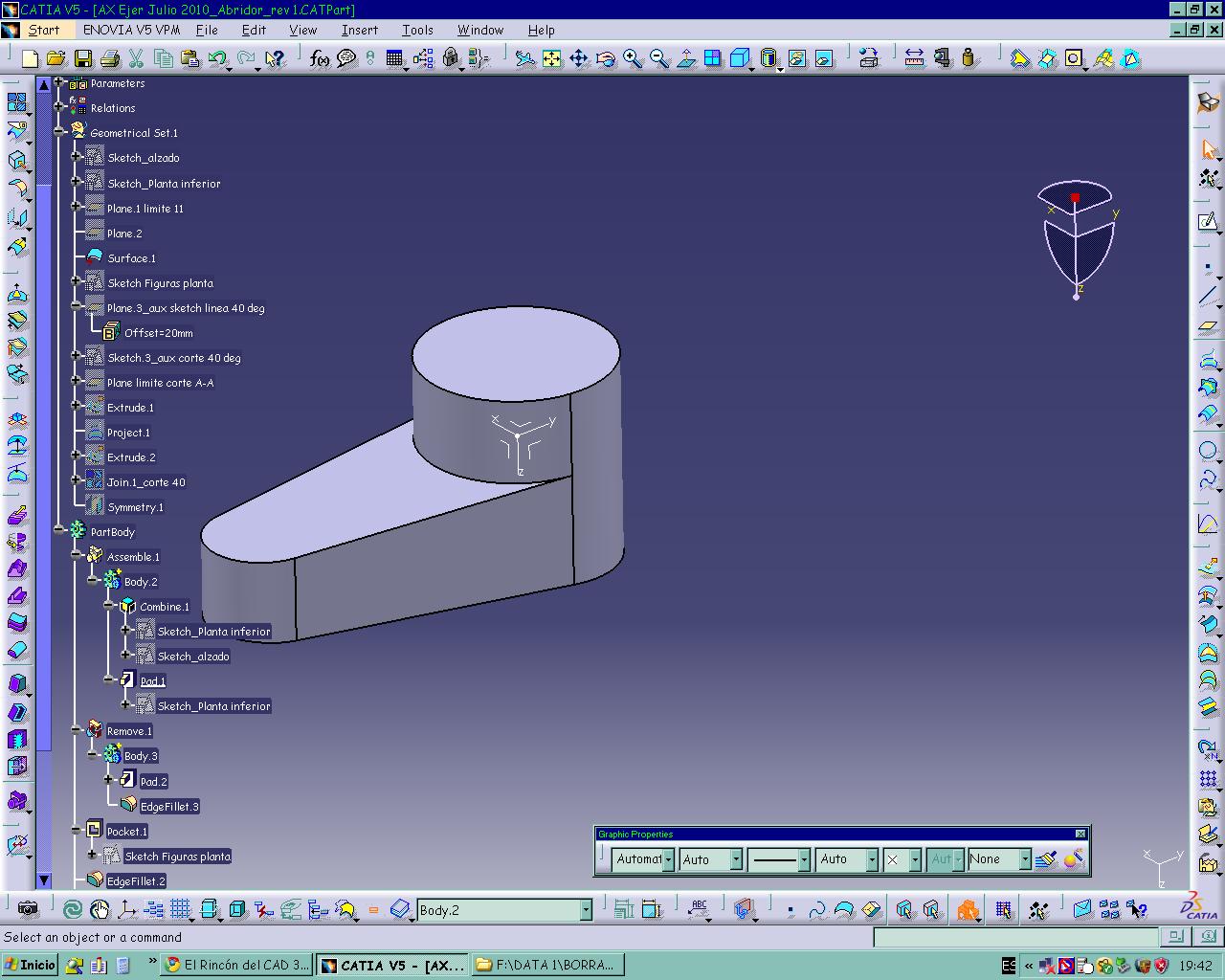Open the Window menu

pyautogui.click(x=480, y=30)
